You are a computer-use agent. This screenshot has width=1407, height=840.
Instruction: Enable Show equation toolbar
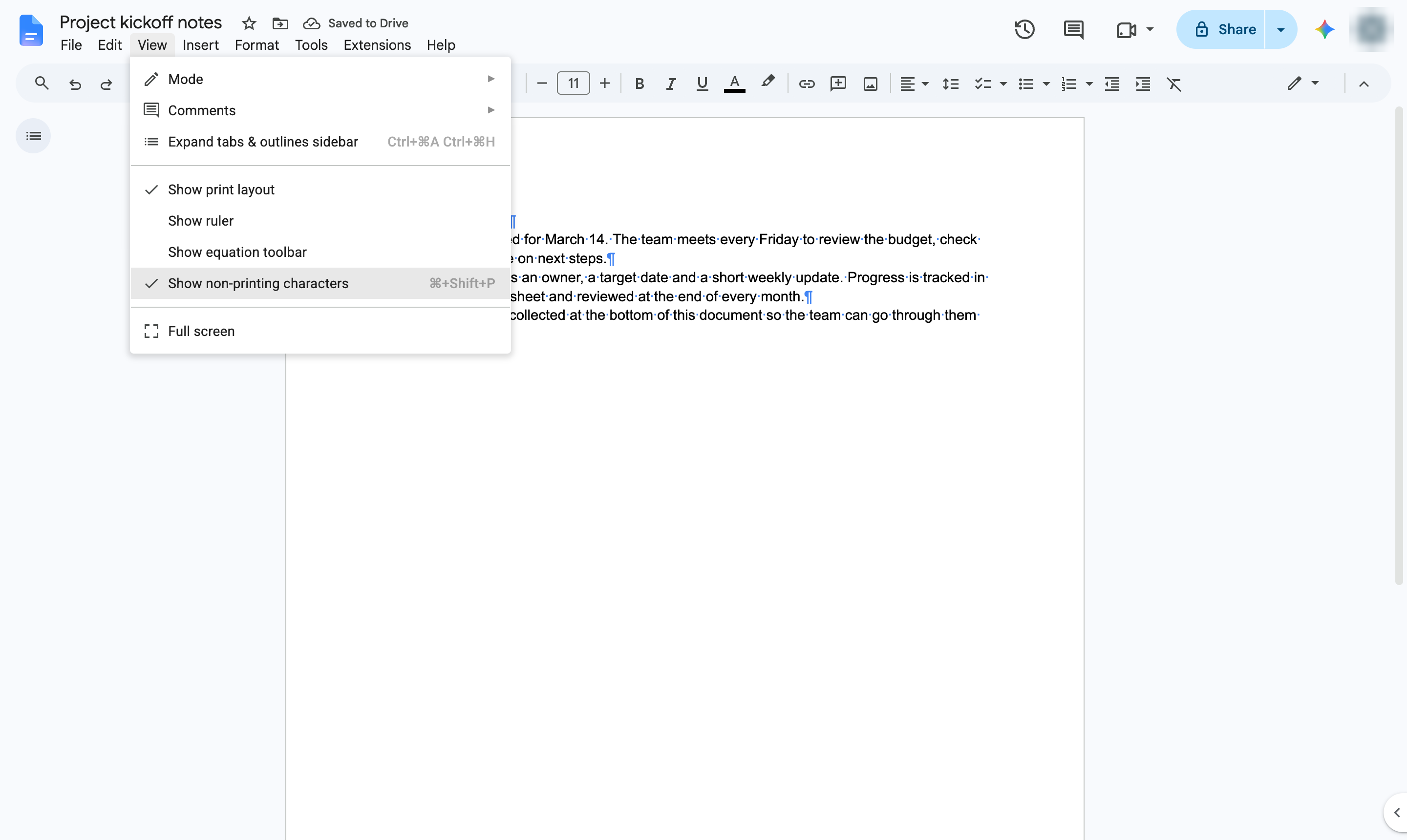[x=320, y=252]
